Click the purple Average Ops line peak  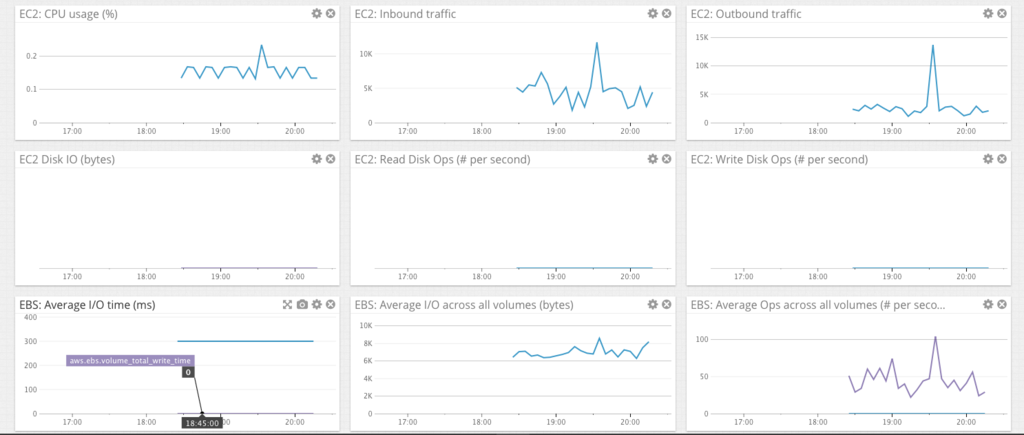[x=935, y=337]
